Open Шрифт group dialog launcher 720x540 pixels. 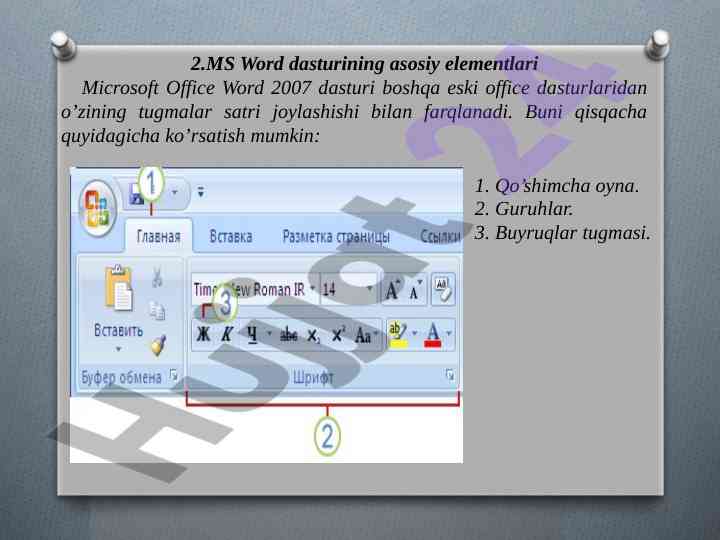[x=450, y=375]
